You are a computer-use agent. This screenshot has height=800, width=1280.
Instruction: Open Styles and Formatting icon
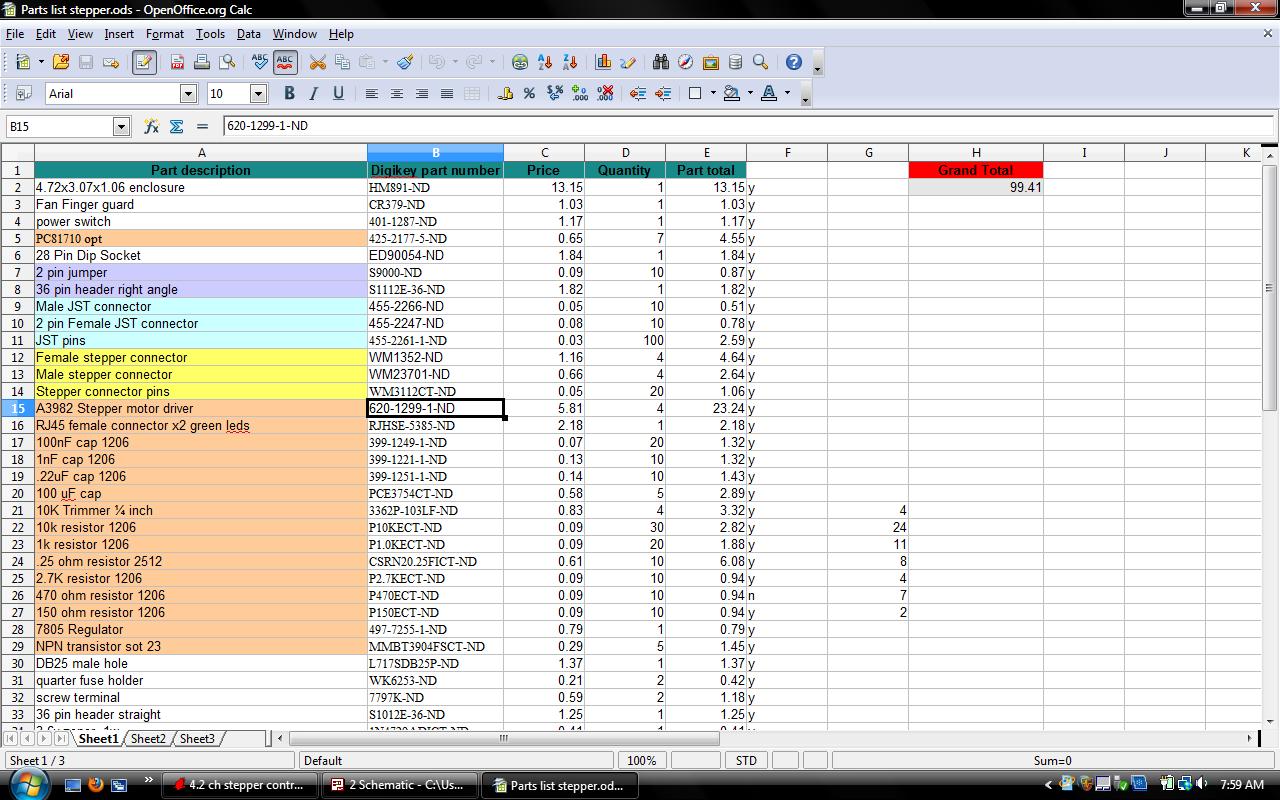click(x=23, y=93)
